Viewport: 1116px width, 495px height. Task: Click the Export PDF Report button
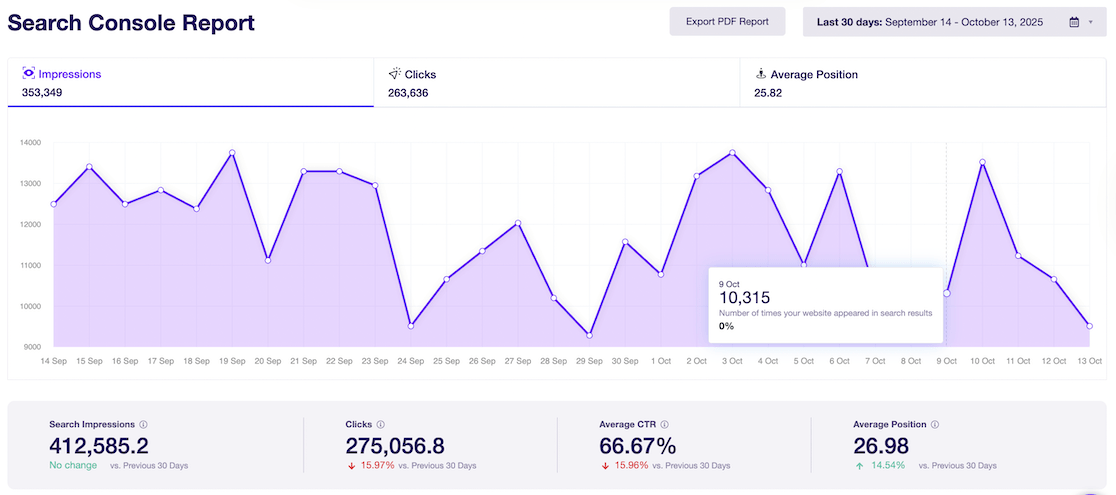click(727, 22)
